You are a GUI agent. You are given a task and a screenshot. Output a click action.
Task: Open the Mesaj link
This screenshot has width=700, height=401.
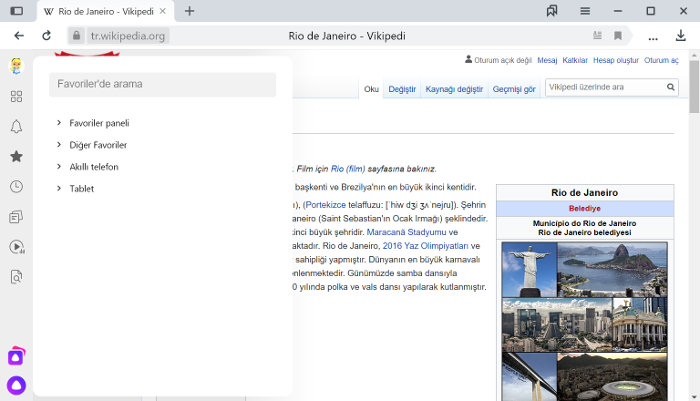pyautogui.click(x=547, y=60)
